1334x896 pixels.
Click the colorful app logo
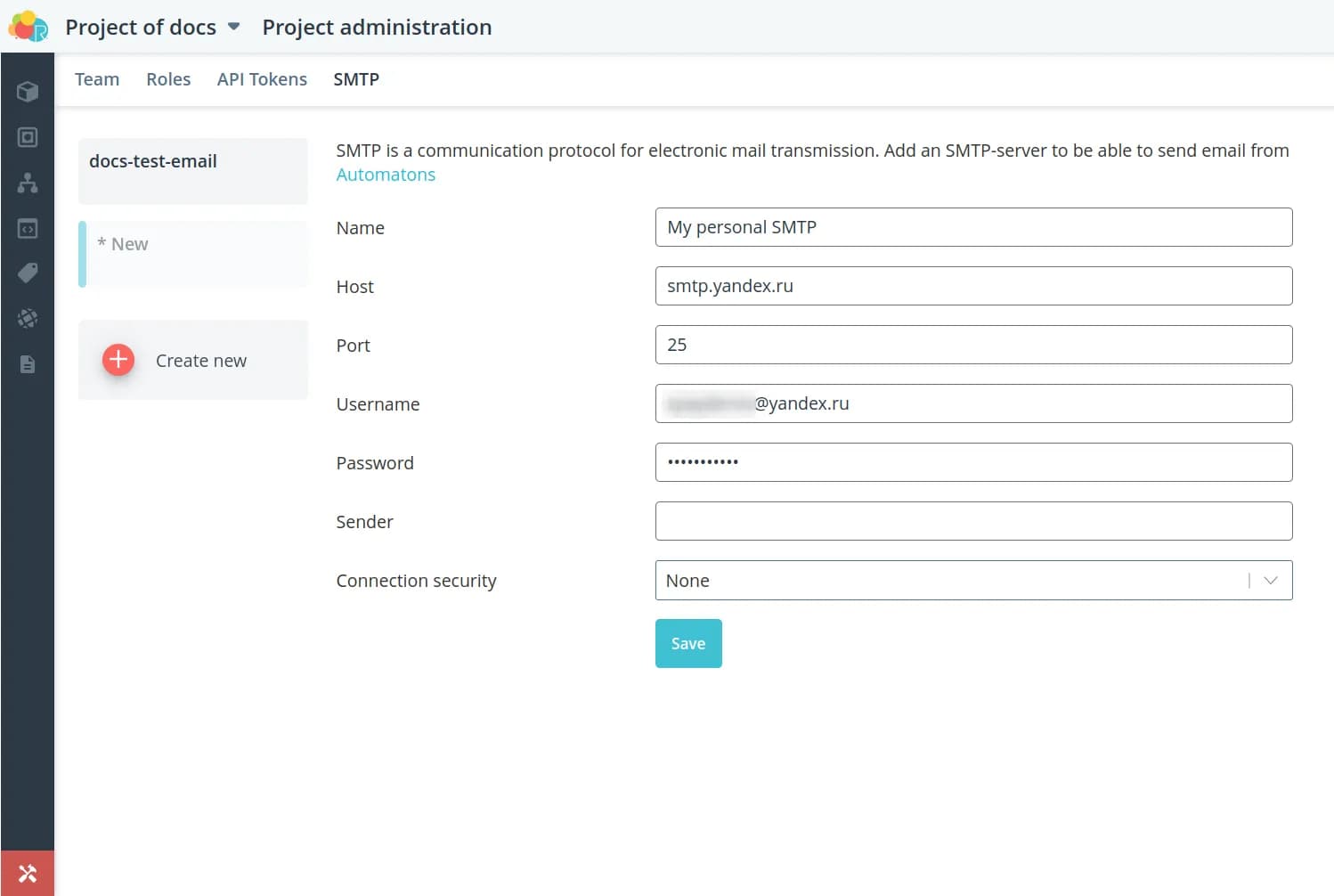point(28,27)
